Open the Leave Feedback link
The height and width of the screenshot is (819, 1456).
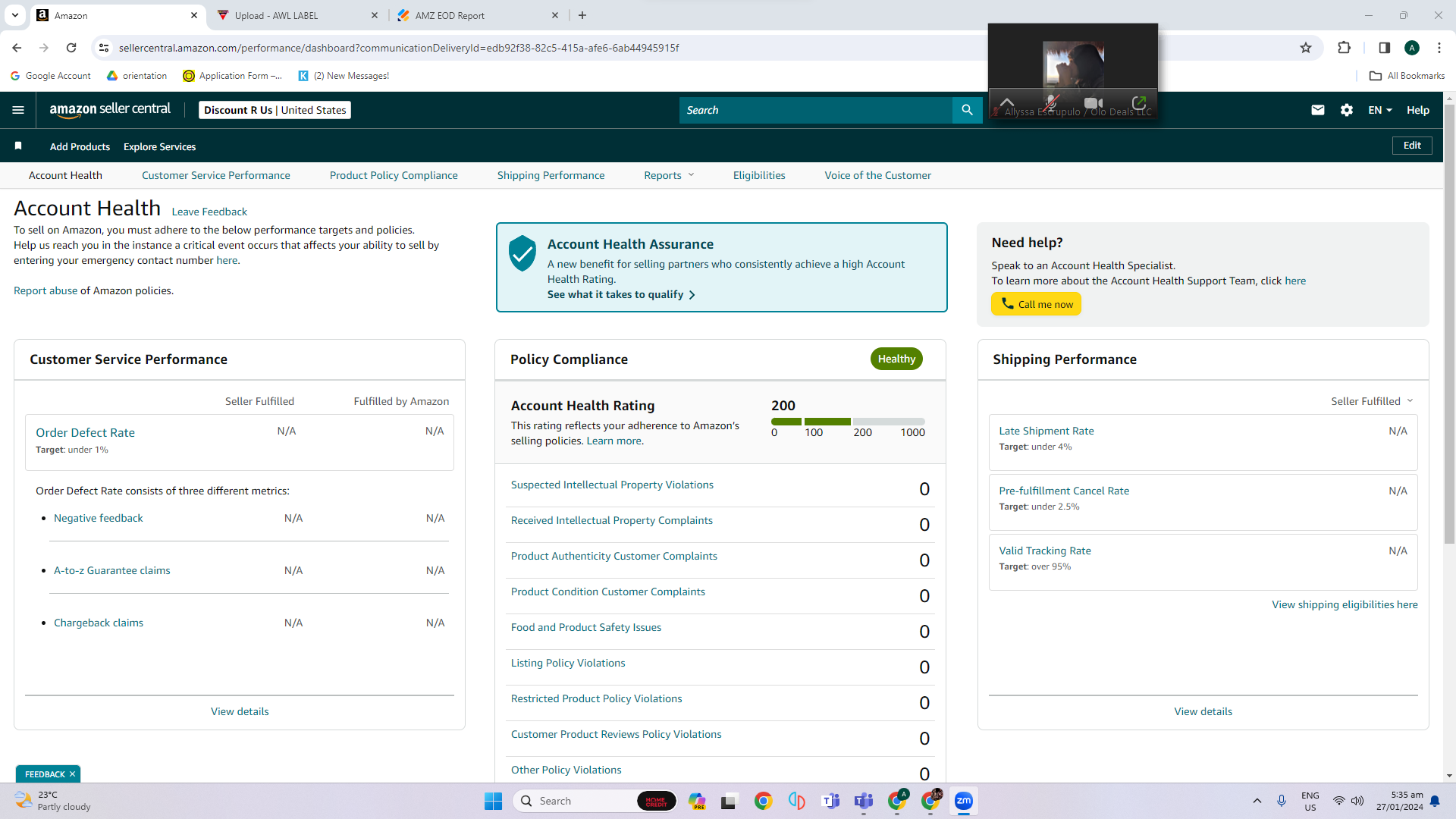click(x=209, y=212)
